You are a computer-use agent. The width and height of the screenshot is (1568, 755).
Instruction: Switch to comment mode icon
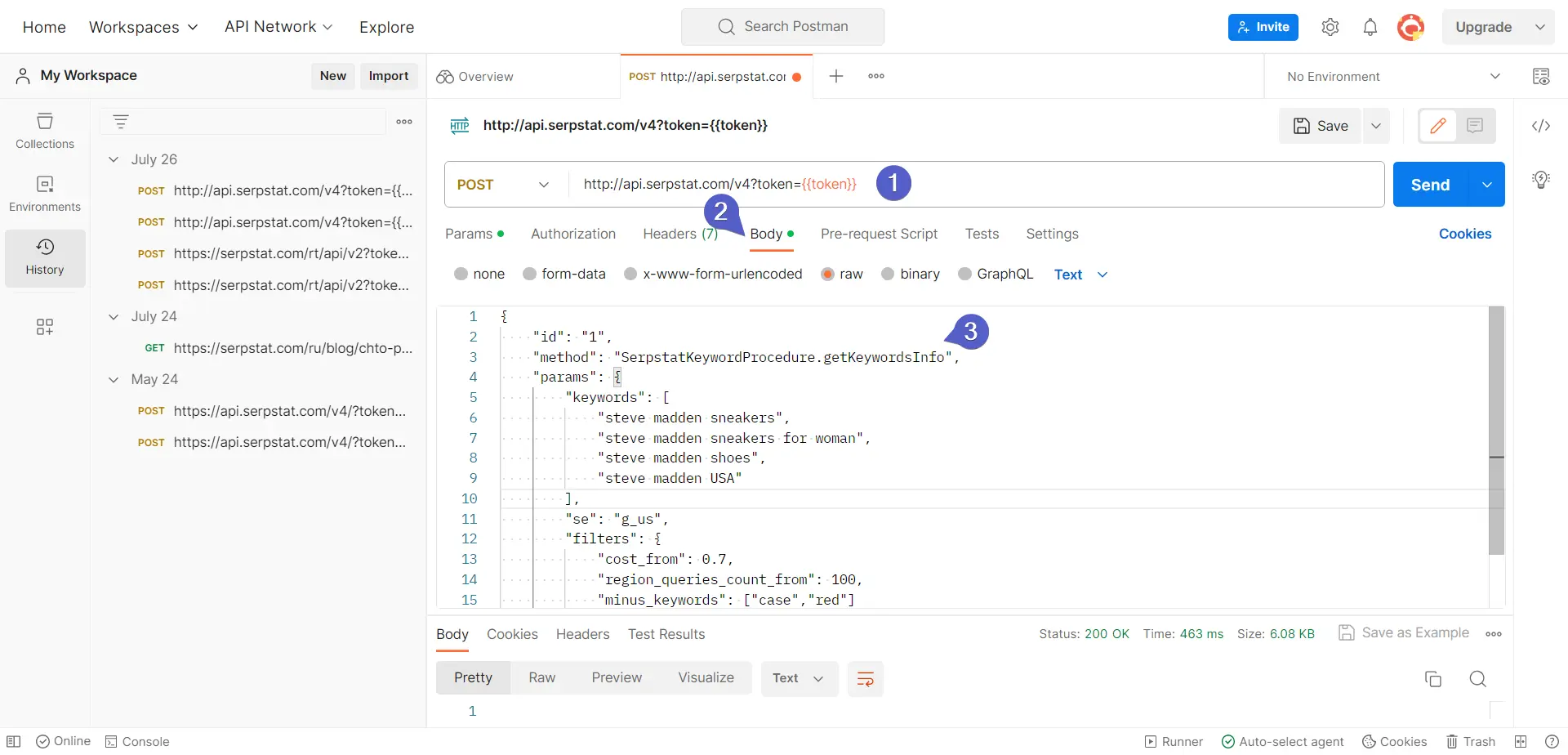click(1475, 126)
